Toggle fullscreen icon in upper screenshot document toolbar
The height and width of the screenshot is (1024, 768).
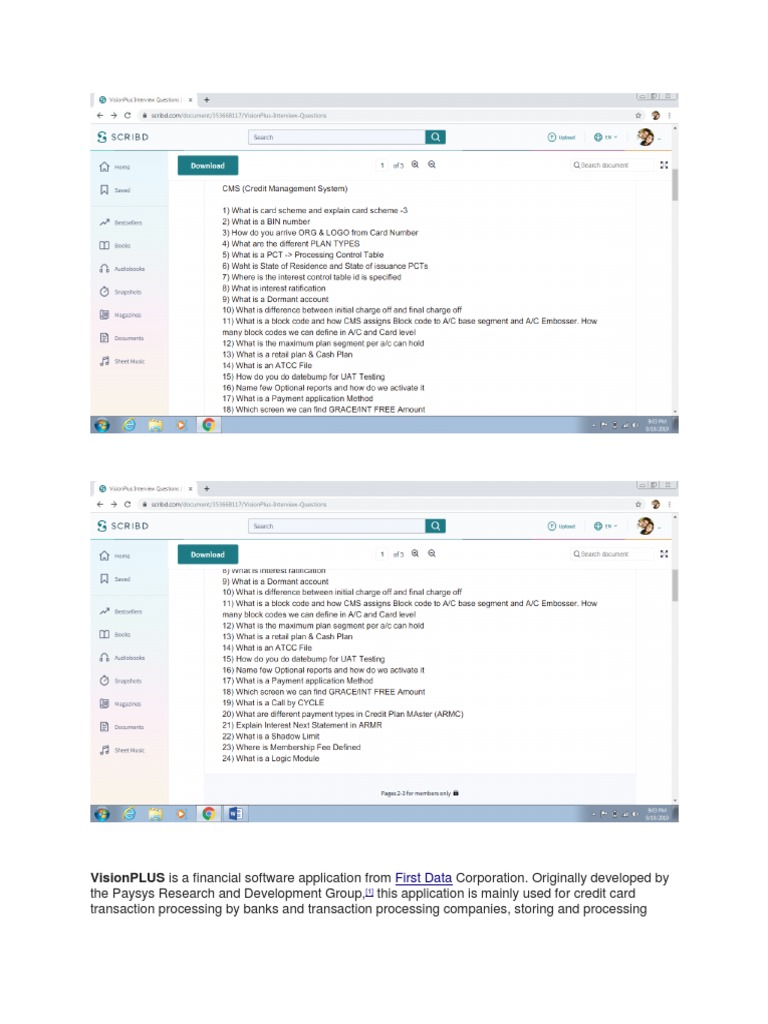tap(664, 165)
